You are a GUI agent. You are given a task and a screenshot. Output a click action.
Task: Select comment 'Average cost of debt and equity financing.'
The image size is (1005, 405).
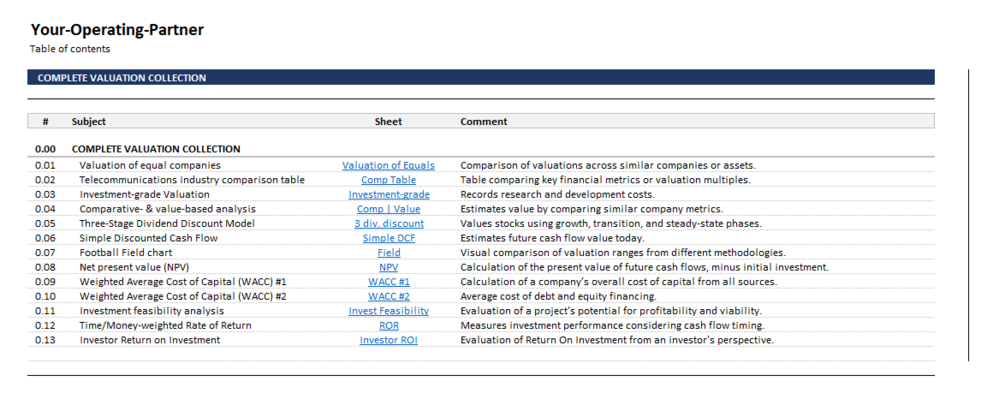(558, 297)
